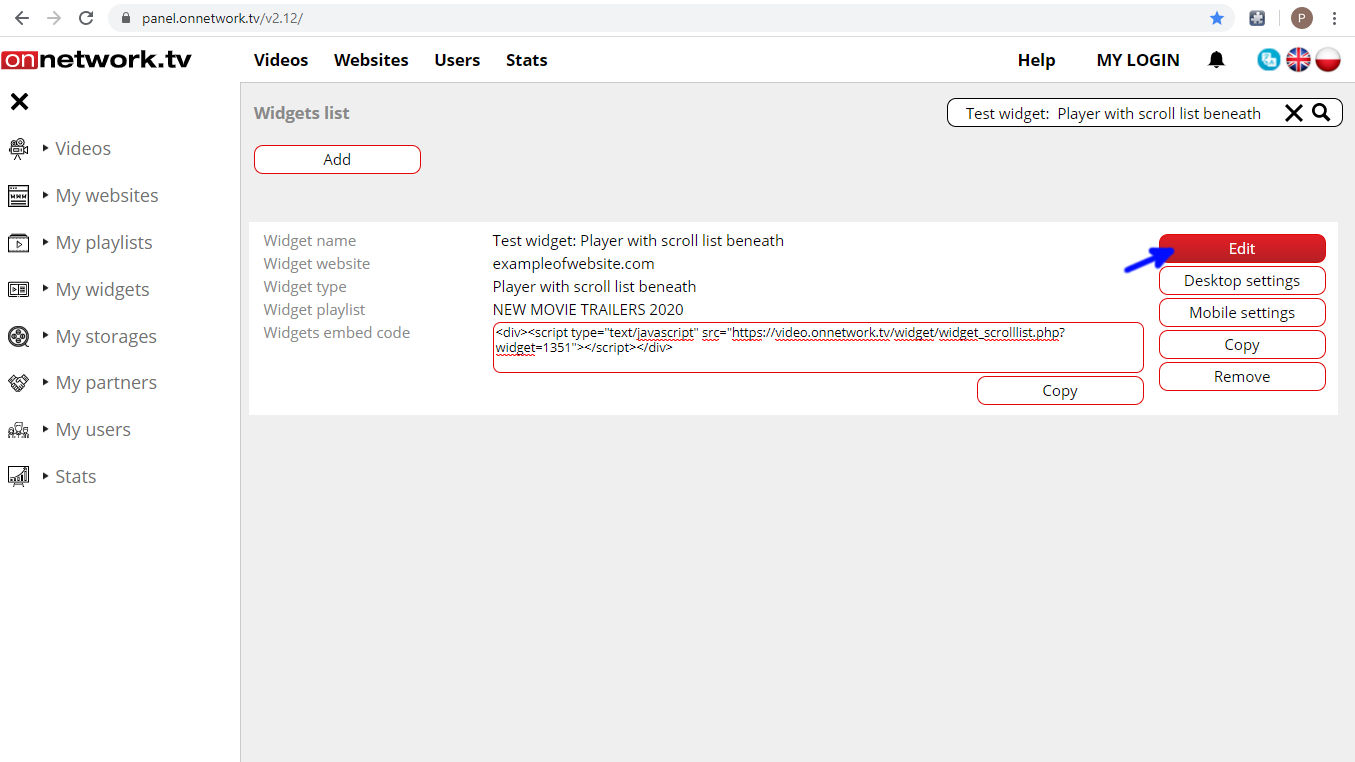This screenshot has width=1355, height=762.
Task: Open MY LOGIN menu
Action: (x=1138, y=60)
